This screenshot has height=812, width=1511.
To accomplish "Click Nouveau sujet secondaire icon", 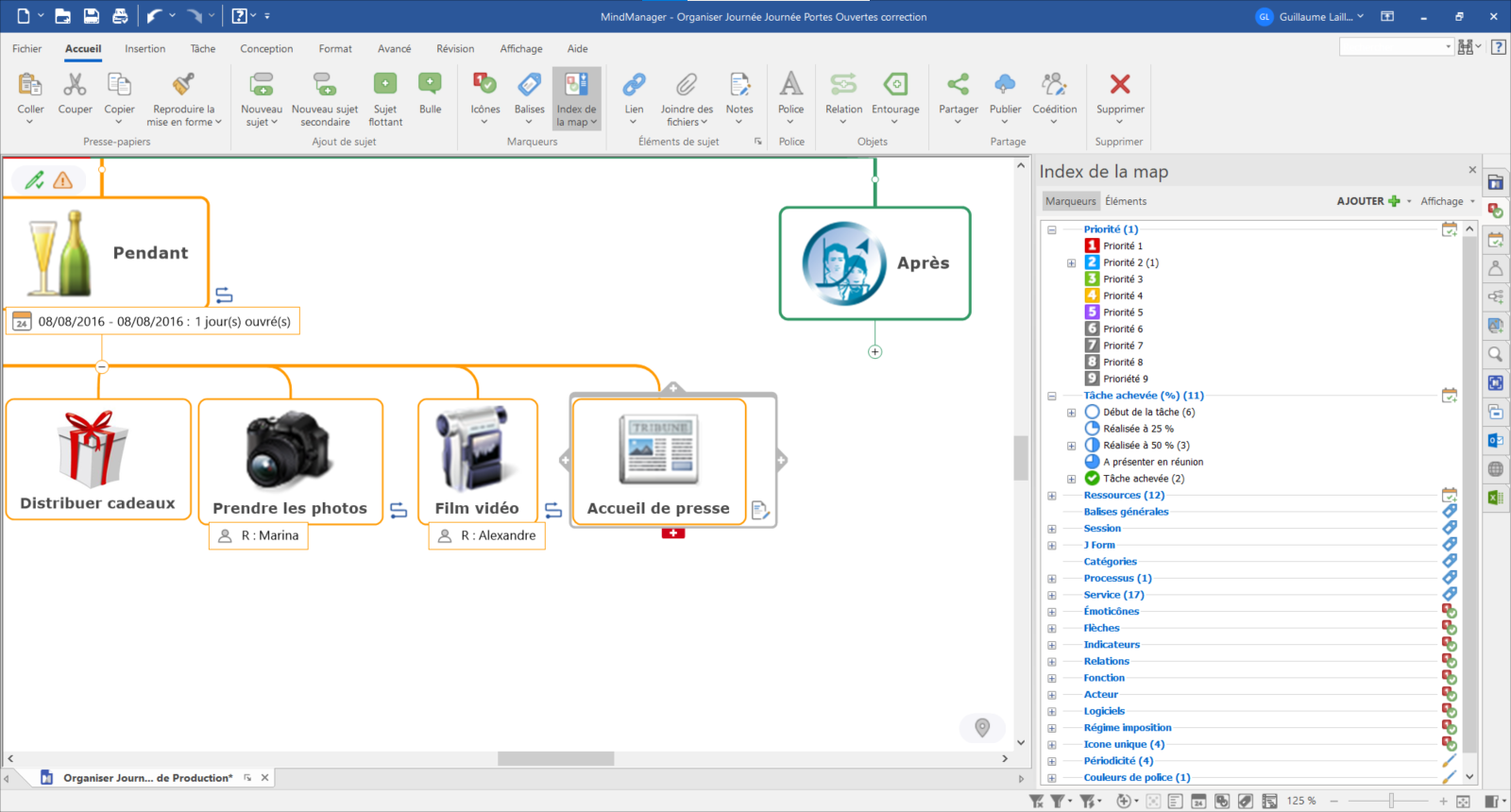I will click(324, 85).
